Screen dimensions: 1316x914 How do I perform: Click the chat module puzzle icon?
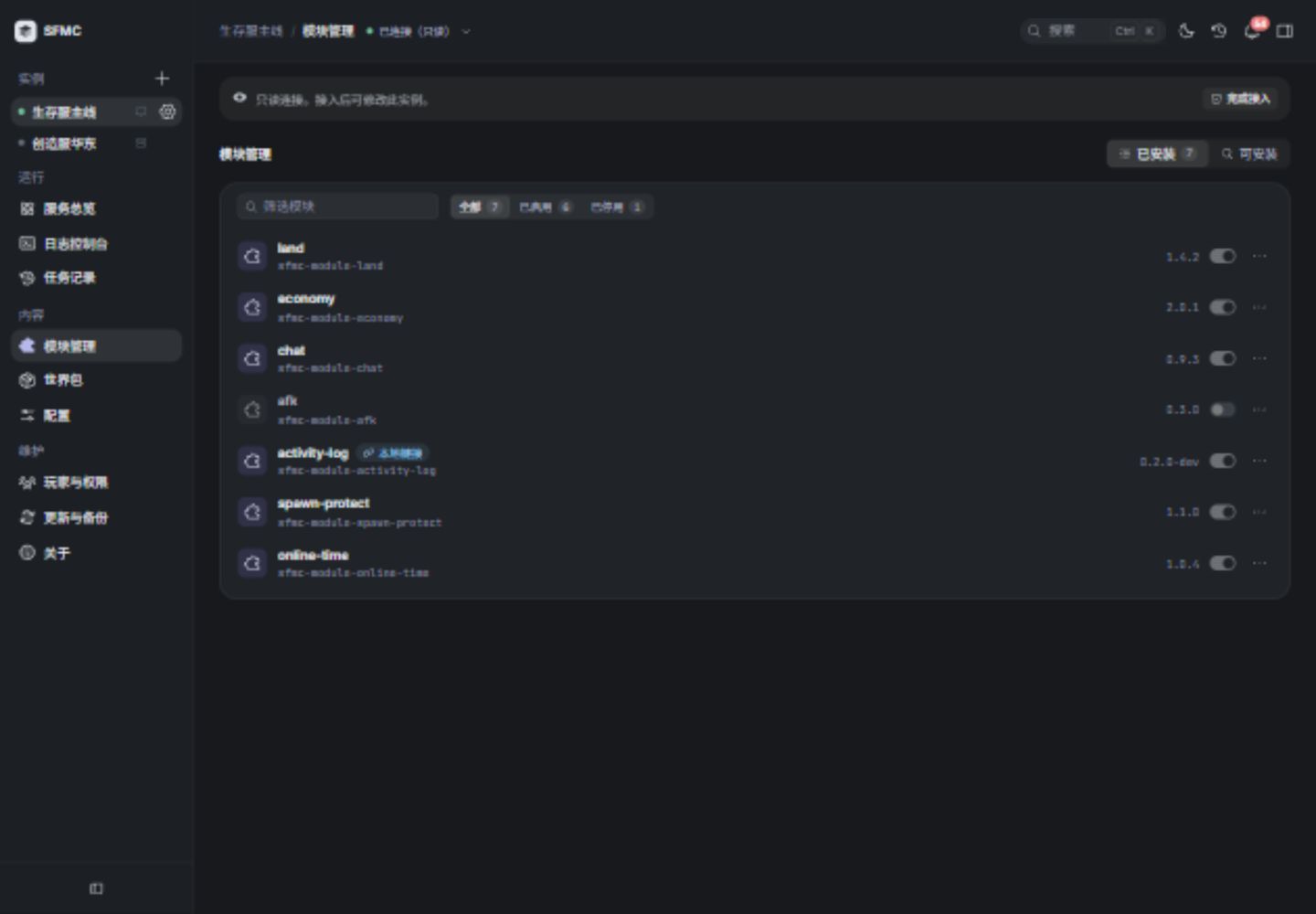click(252, 358)
